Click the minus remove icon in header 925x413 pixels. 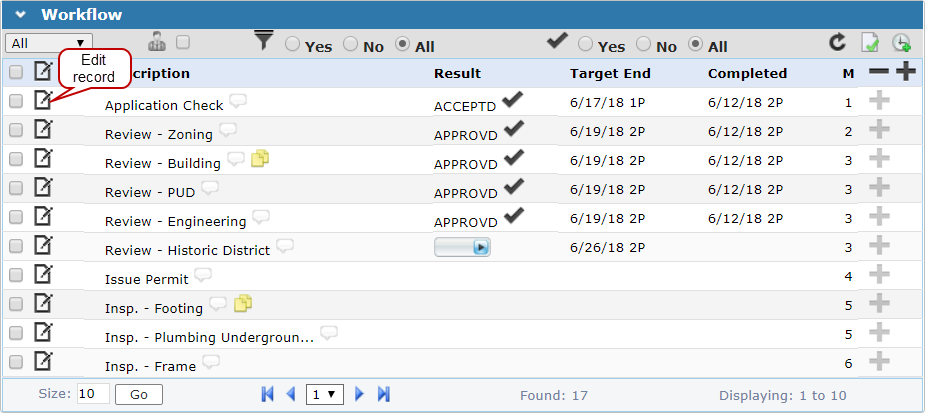[x=878, y=72]
